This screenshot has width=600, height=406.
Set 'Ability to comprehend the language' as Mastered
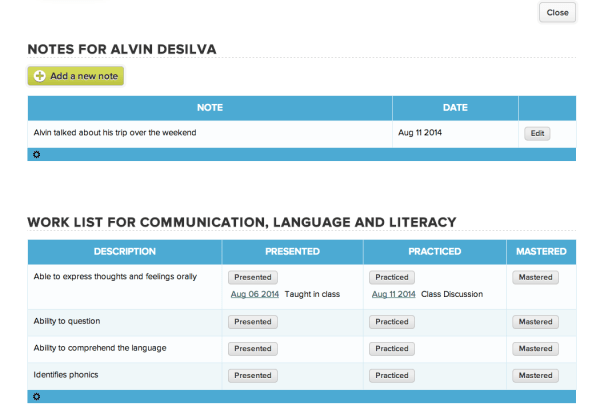point(535,349)
